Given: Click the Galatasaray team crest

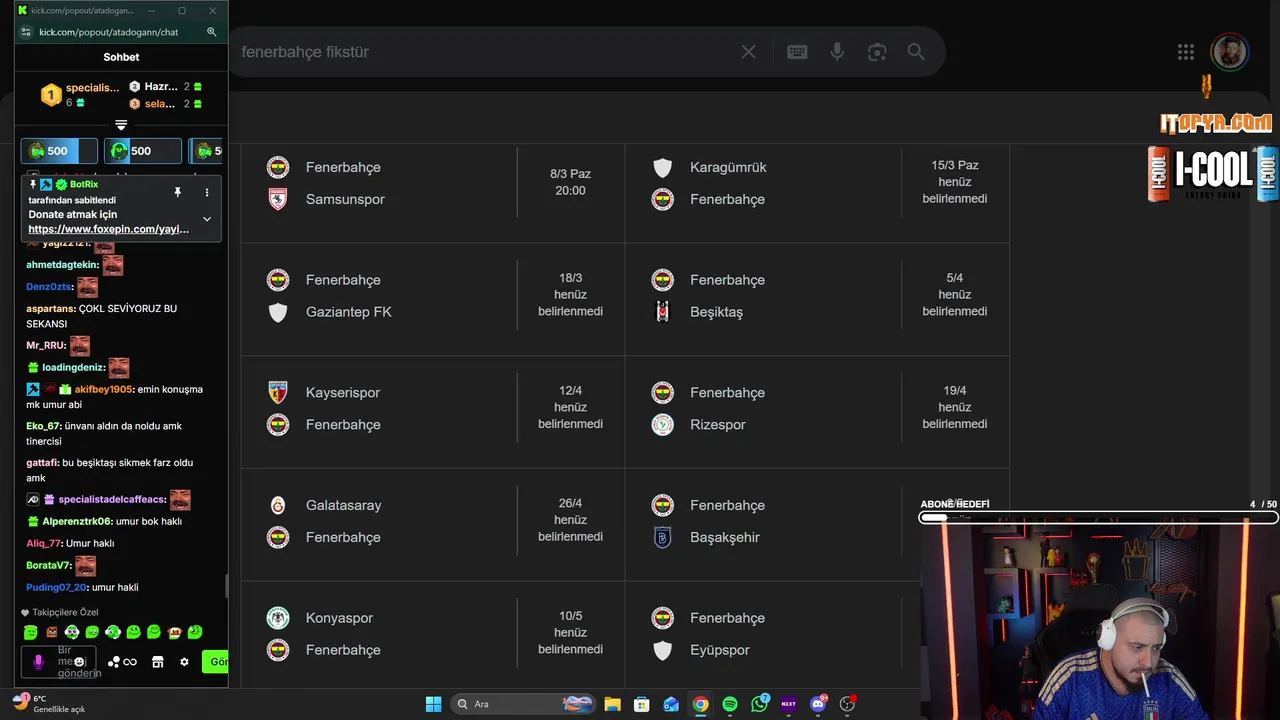Looking at the screenshot, I should click(x=278, y=505).
